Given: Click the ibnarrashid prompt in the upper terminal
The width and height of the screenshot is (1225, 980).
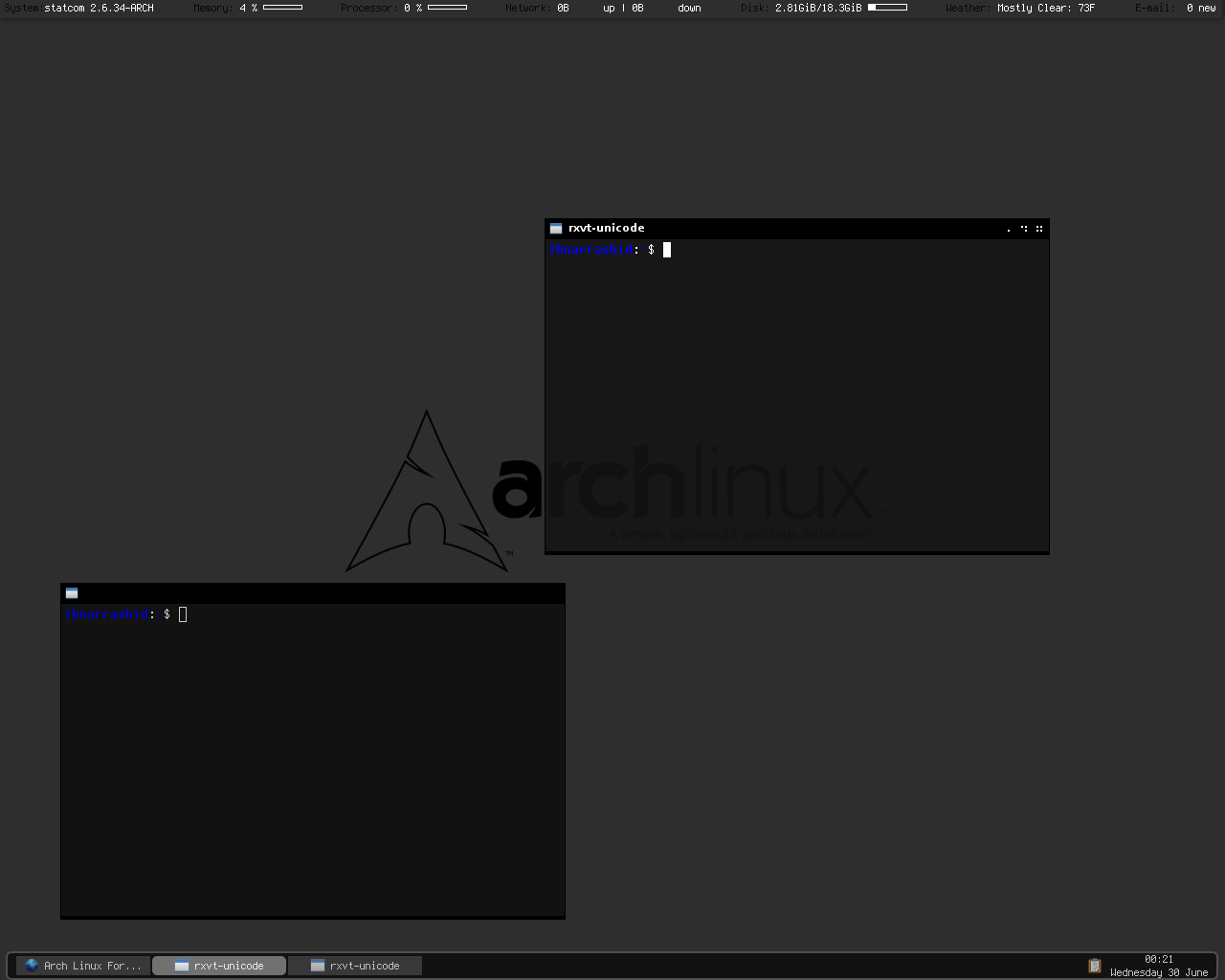Looking at the screenshot, I should tap(591, 250).
